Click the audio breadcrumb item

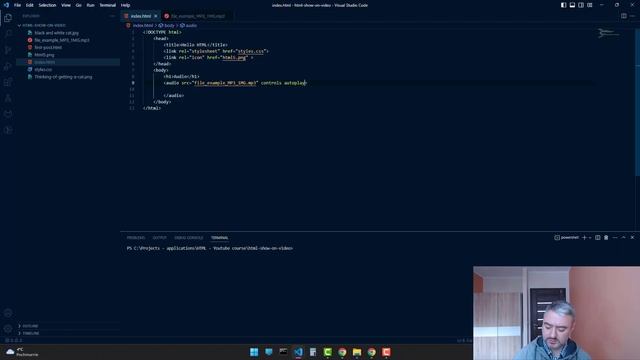pyautogui.click(x=188, y=25)
